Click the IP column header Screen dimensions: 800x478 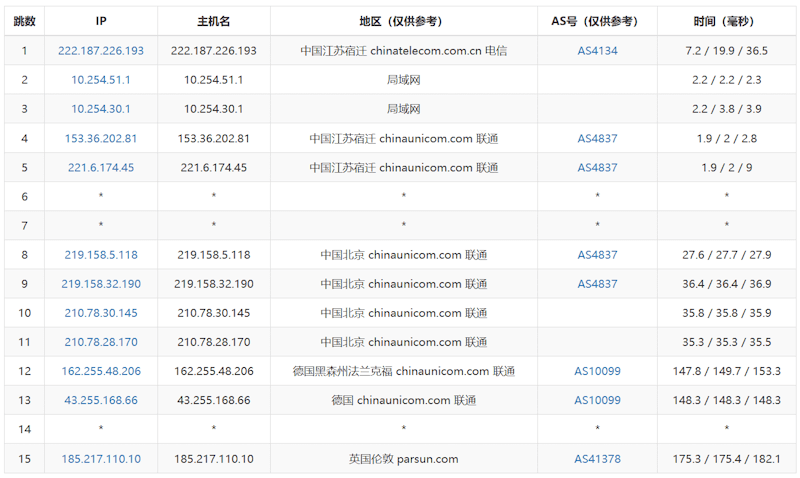point(101,21)
